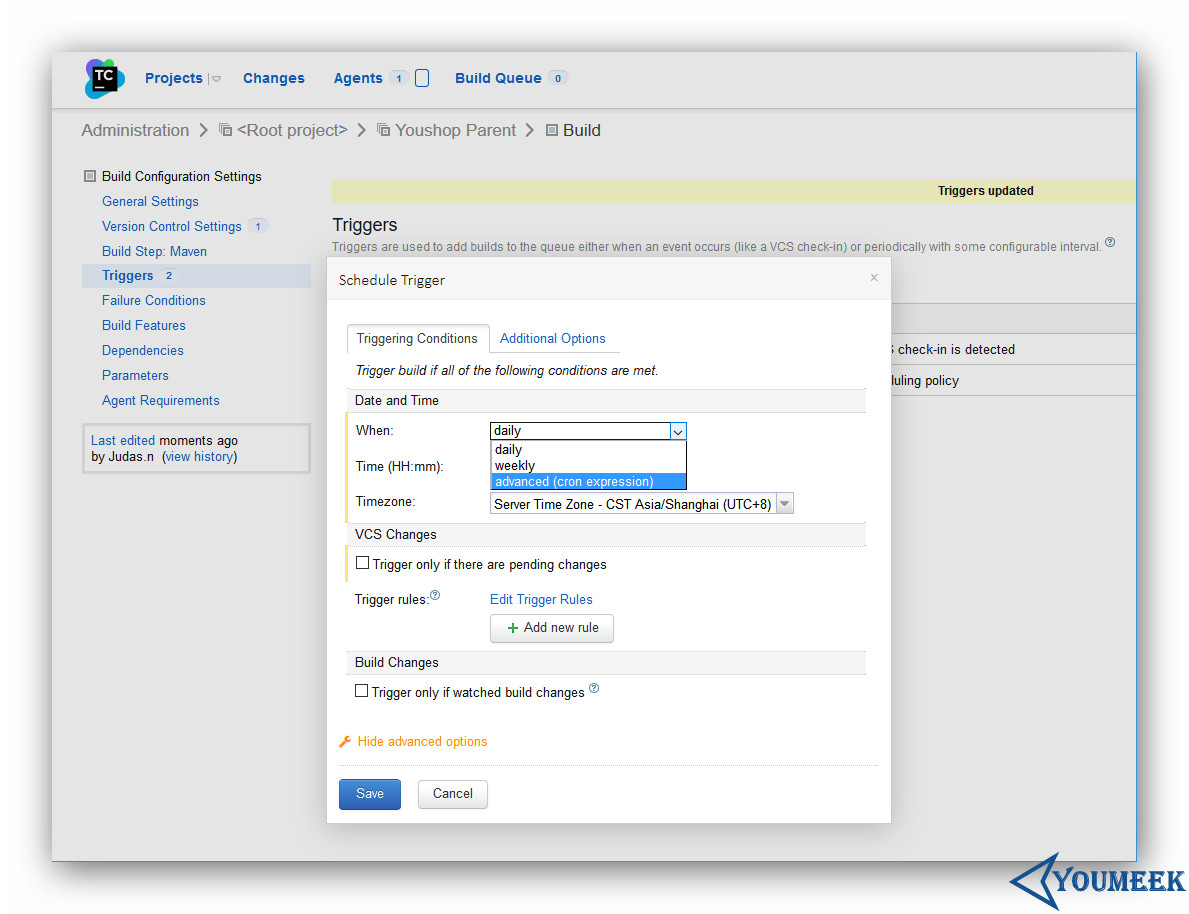The width and height of the screenshot is (1189, 914).
Task: Enable Trigger only if watched build changes
Action: (362, 691)
